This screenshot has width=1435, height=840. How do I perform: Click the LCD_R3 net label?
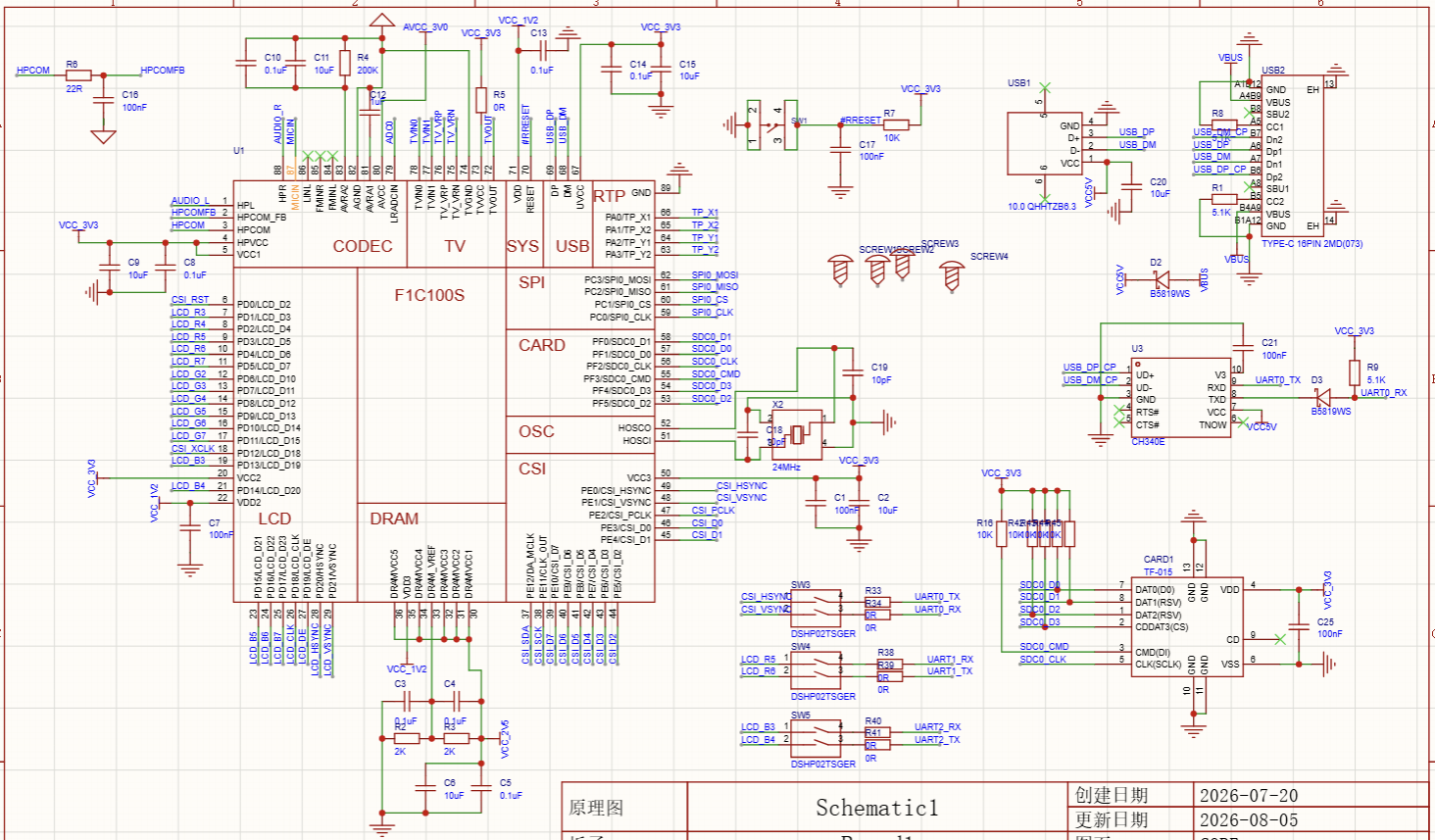(x=188, y=313)
